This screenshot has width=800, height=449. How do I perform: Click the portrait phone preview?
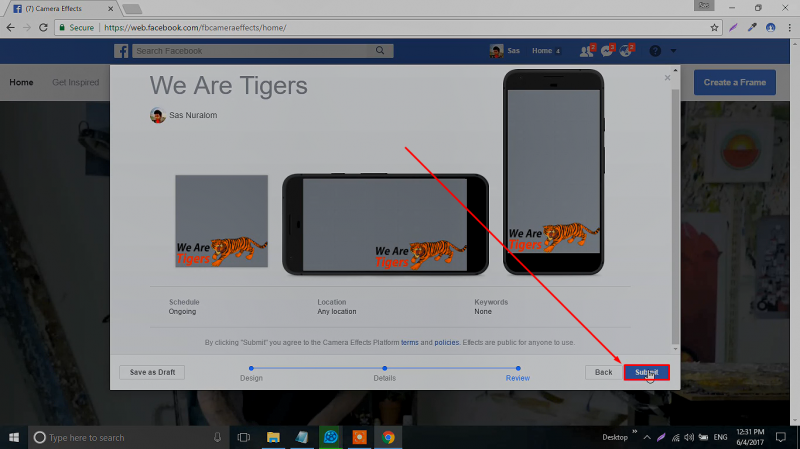click(x=554, y=172)
